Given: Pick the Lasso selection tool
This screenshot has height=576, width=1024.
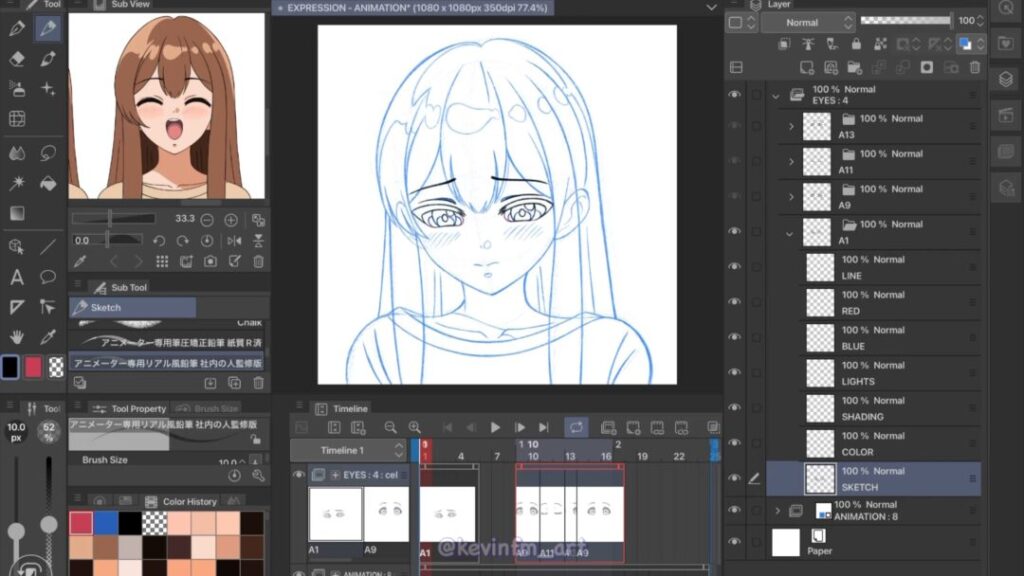Looking at the screenshot, I should tap(47, 153).
